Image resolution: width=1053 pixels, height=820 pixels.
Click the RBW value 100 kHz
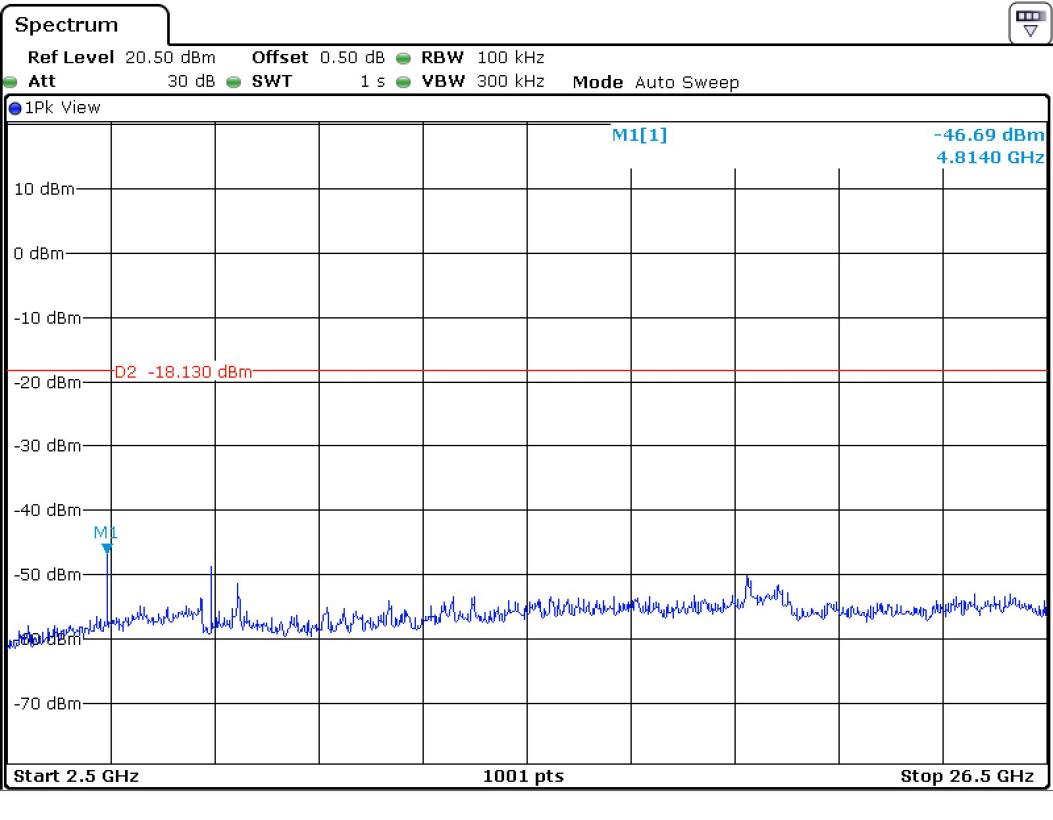point(510,58)
